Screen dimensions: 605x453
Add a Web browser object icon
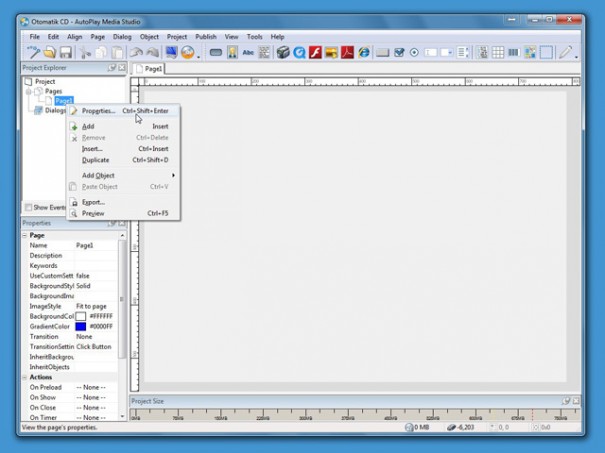[363, 52]
